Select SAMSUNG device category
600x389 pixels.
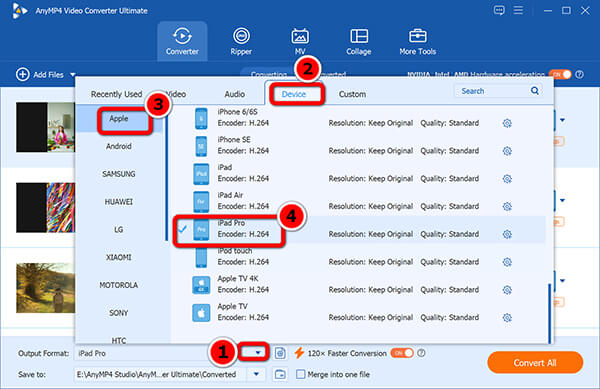pyautogui.click(x=119, y=174)
